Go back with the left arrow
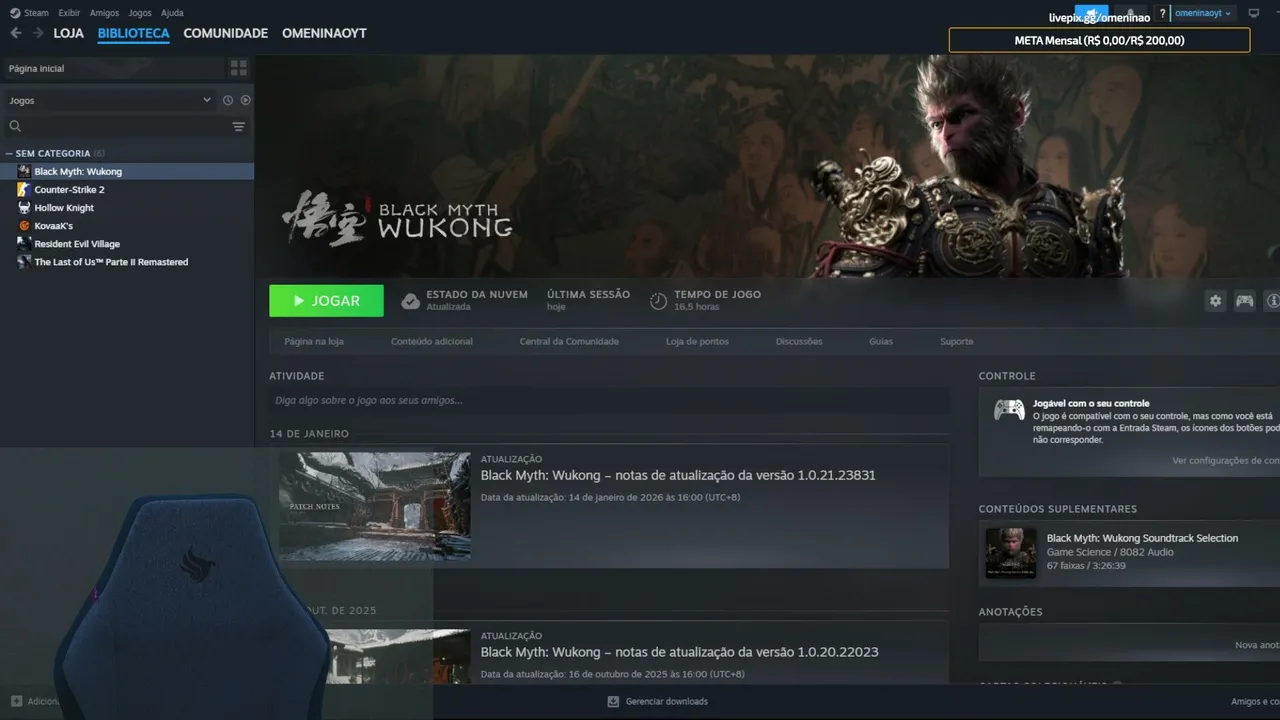Image resolution: width=1280 pixels, height=720 pixels. (x=15, y=33)
